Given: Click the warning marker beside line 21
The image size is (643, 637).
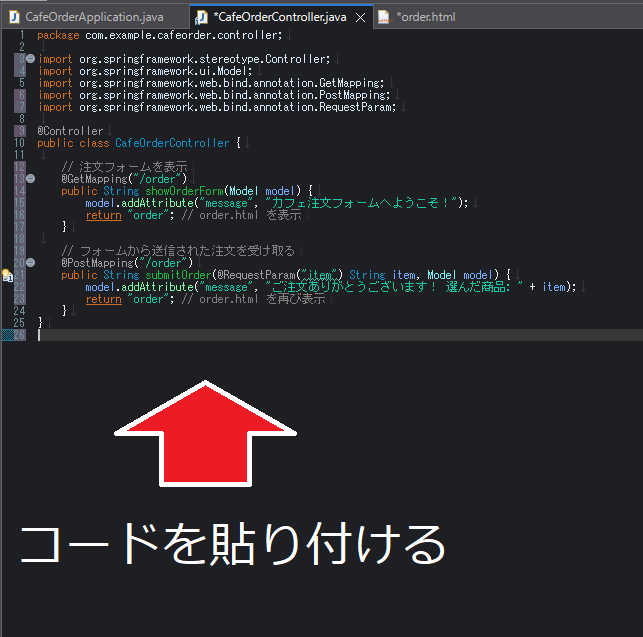Looking at the screenshot, I should pos(7,275).
